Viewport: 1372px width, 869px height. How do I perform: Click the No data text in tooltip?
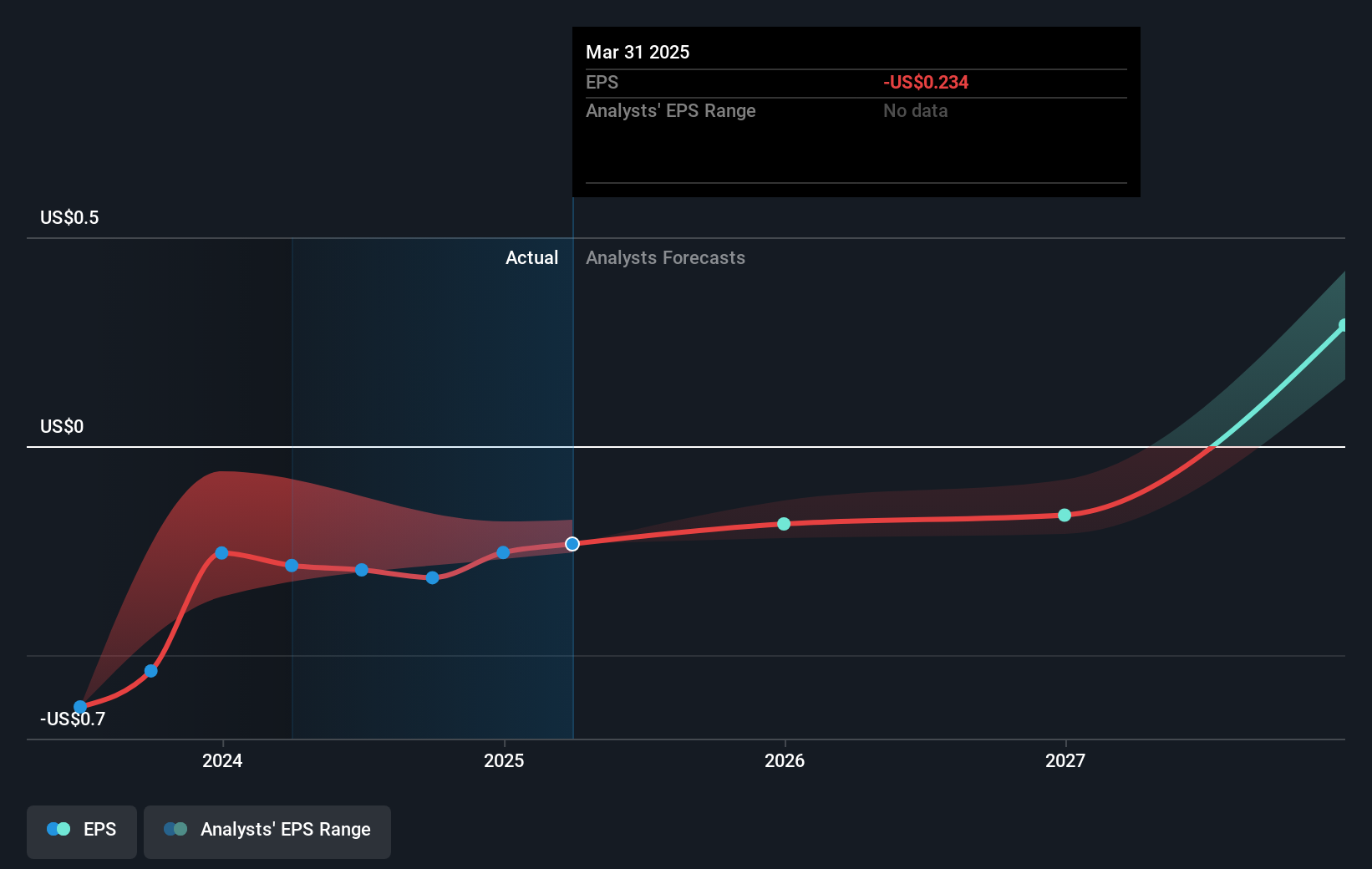pyautogui.click(x=916, y=110)
